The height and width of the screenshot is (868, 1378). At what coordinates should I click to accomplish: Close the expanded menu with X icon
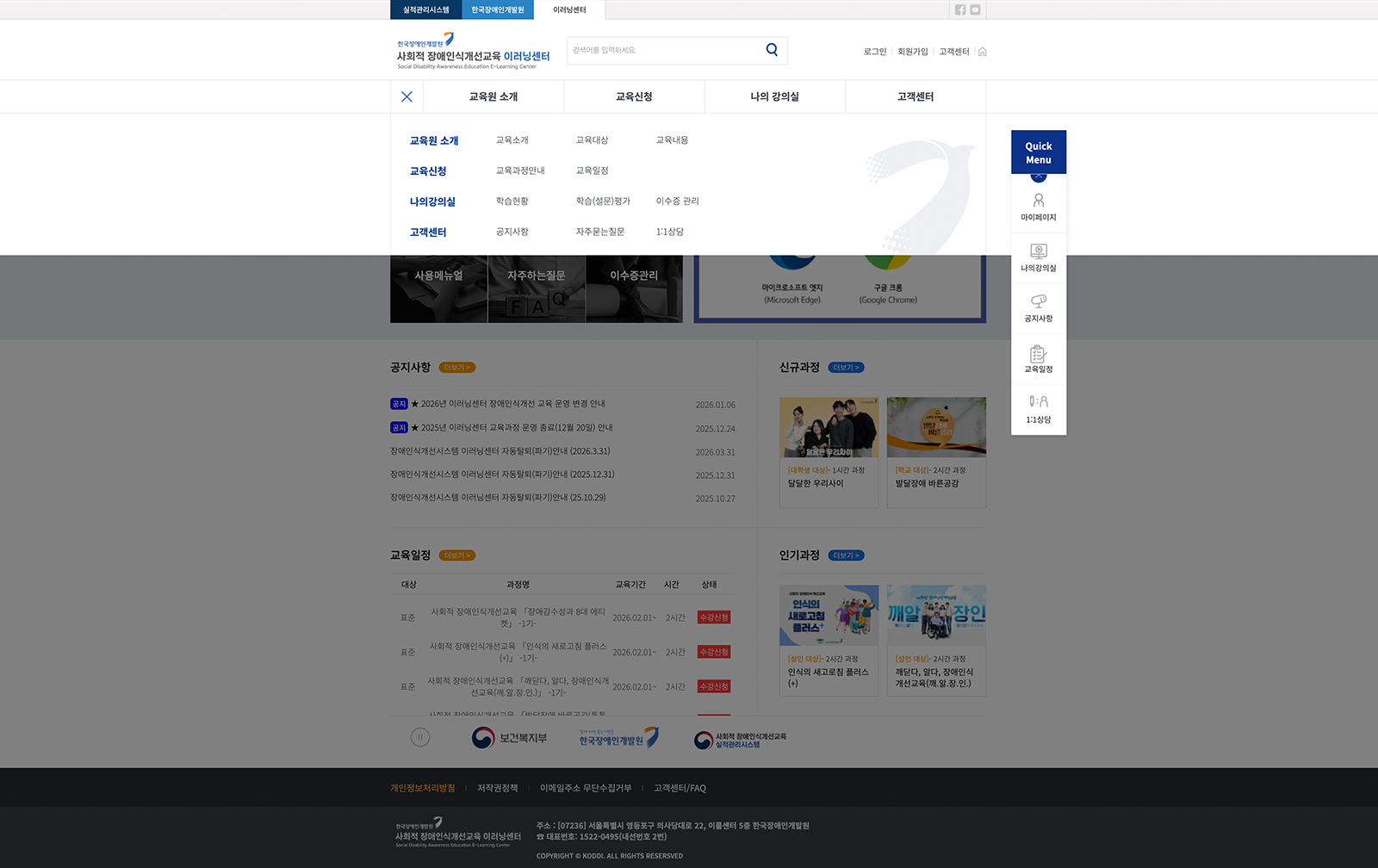[x=407, y=96]
